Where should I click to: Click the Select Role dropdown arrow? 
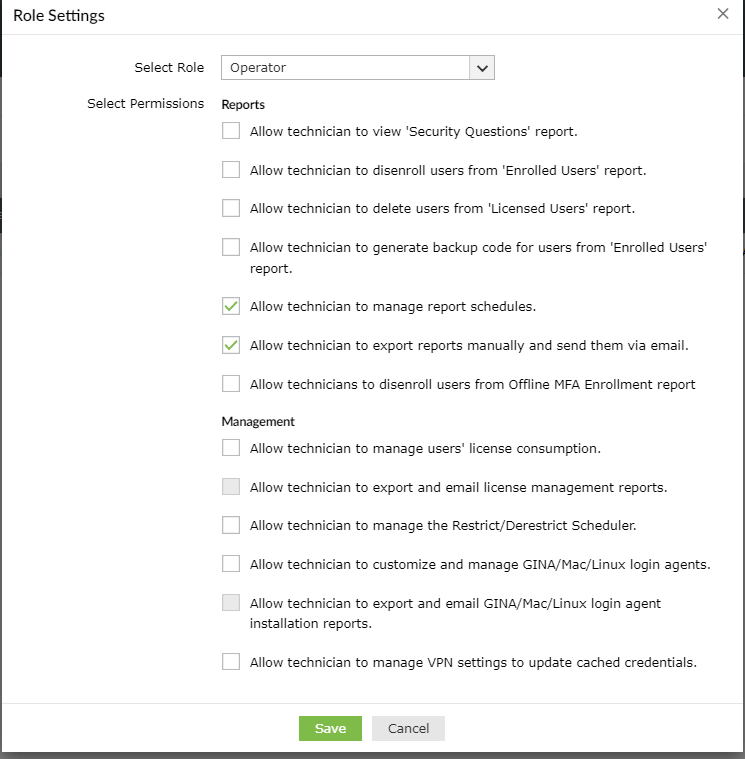pos(482,68)
